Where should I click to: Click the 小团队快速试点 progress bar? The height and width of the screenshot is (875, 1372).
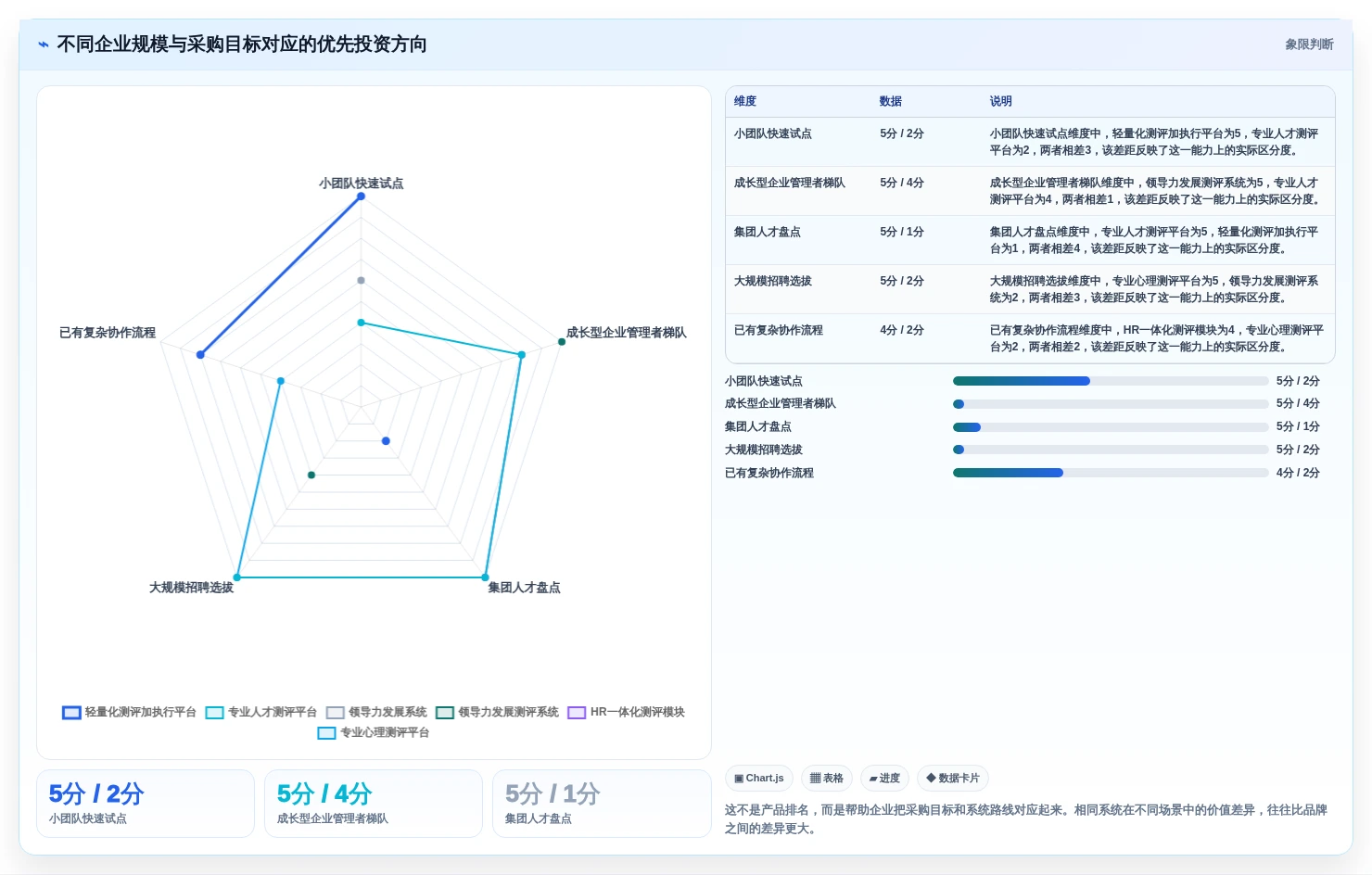1111,381
